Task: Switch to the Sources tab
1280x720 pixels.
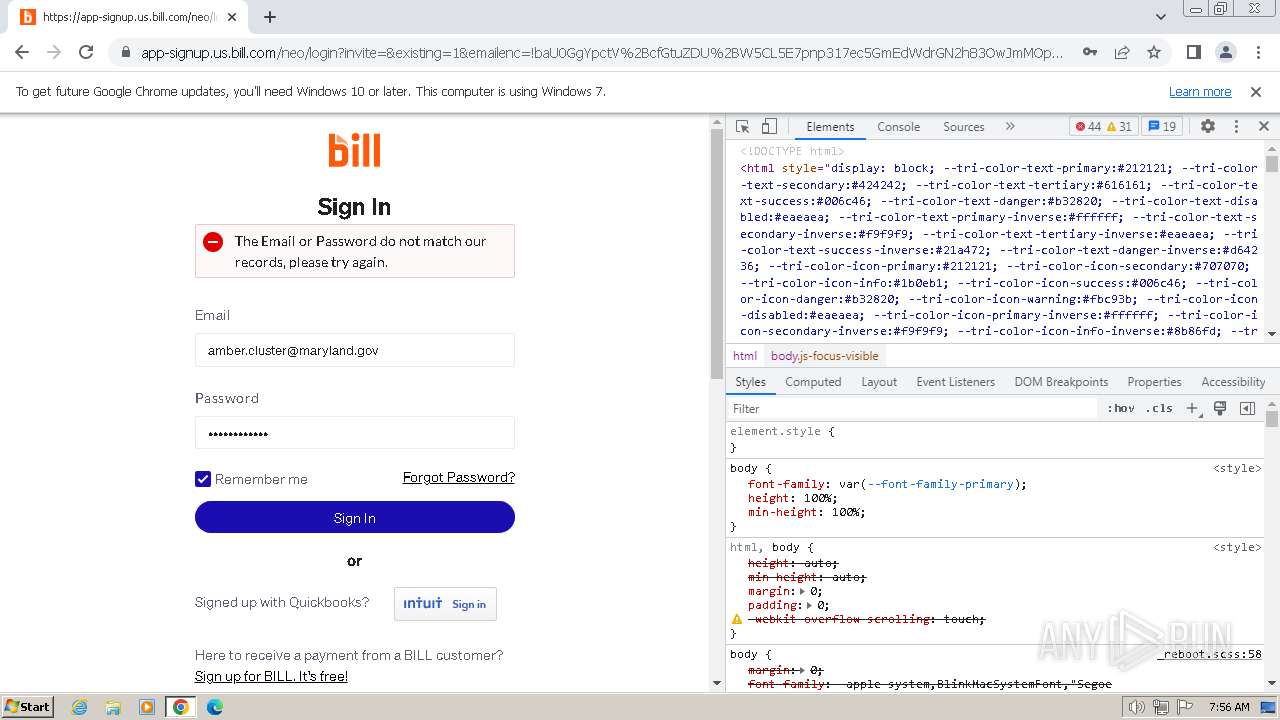Action: pyautogui.click(x=964, y=127)
